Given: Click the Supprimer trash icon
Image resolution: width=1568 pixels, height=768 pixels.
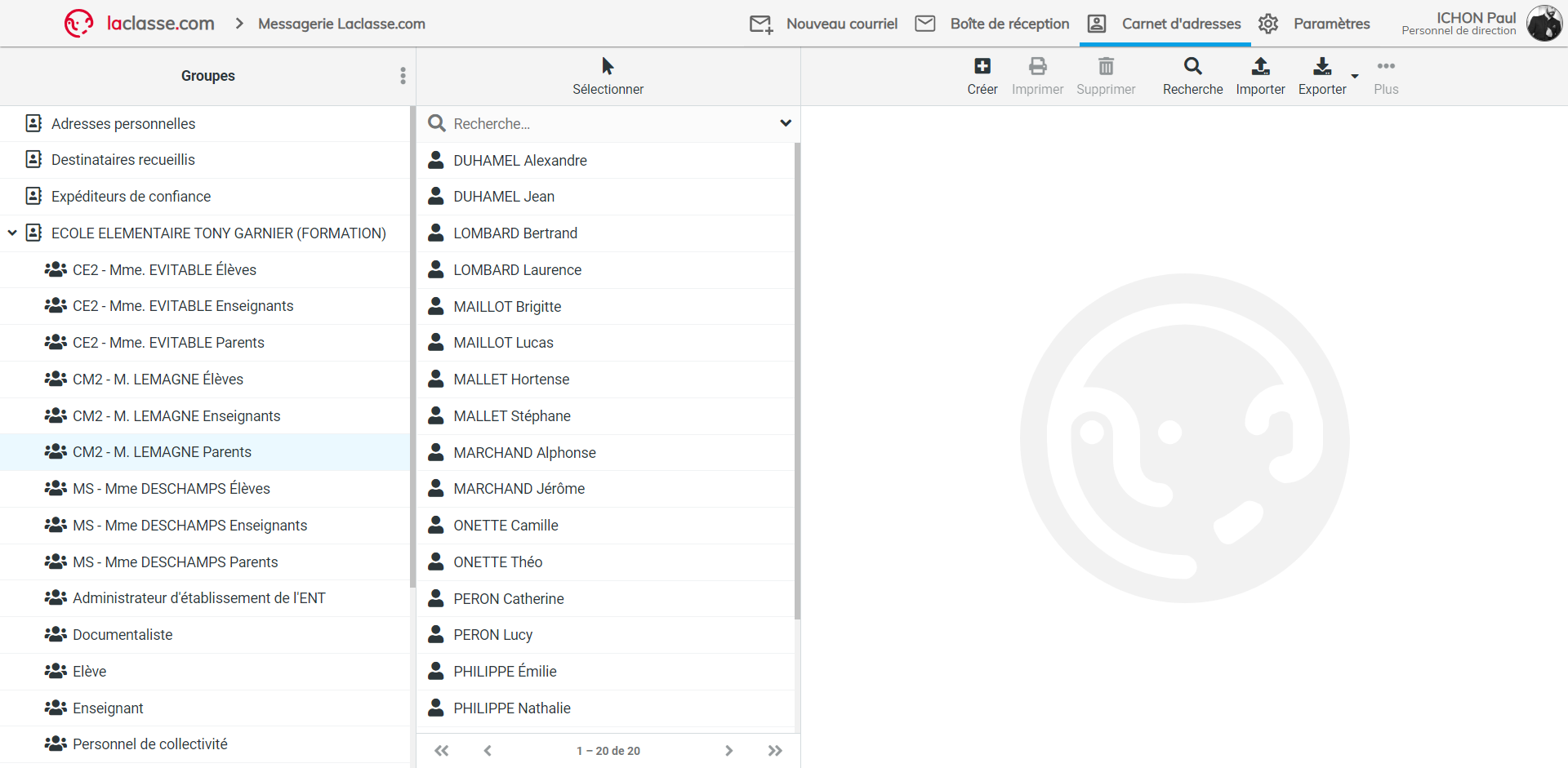Looking at the screenshot, I should tap(1105, 67).
